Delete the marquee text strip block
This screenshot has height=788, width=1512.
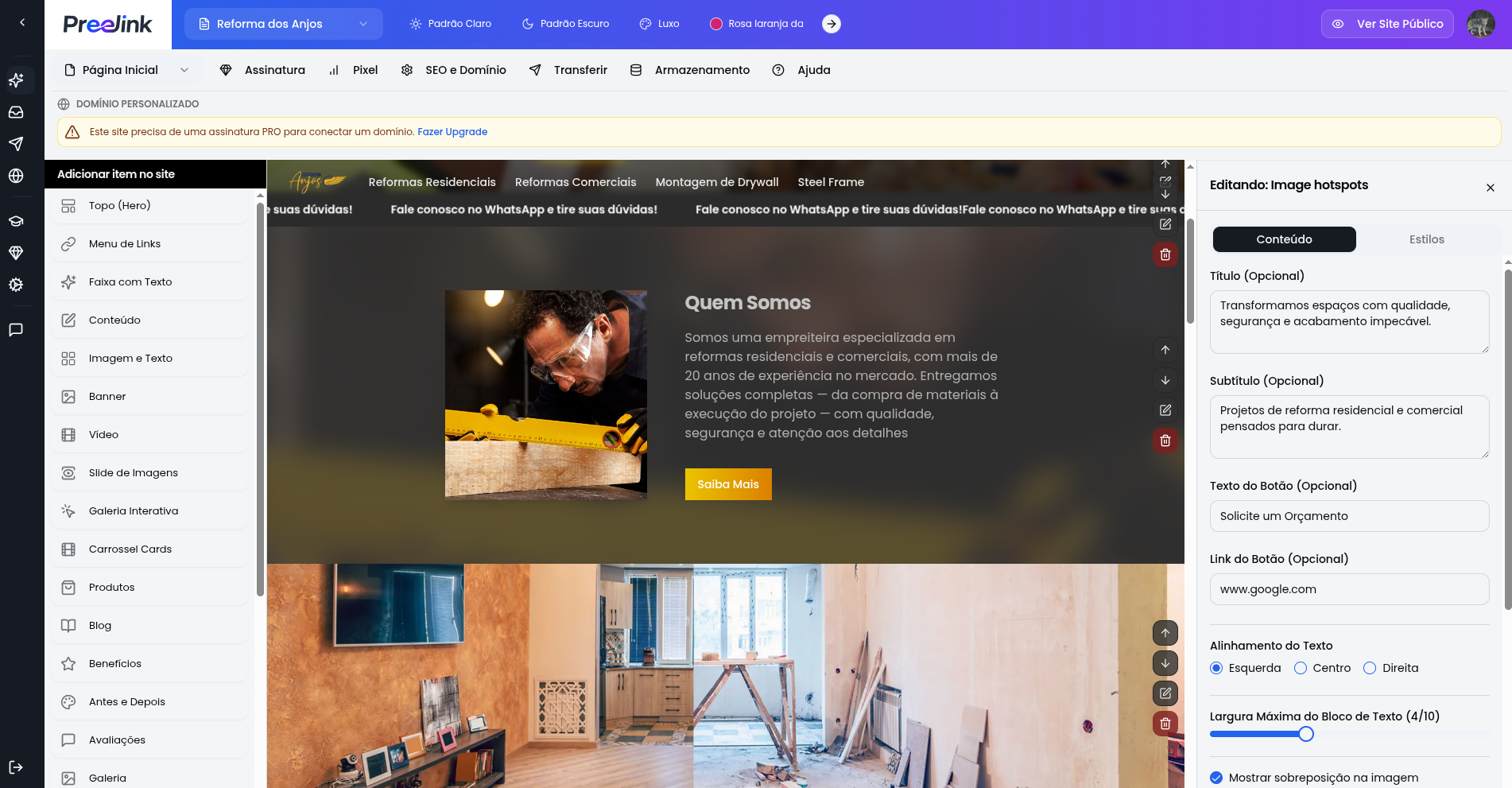tap(1165, 254)
